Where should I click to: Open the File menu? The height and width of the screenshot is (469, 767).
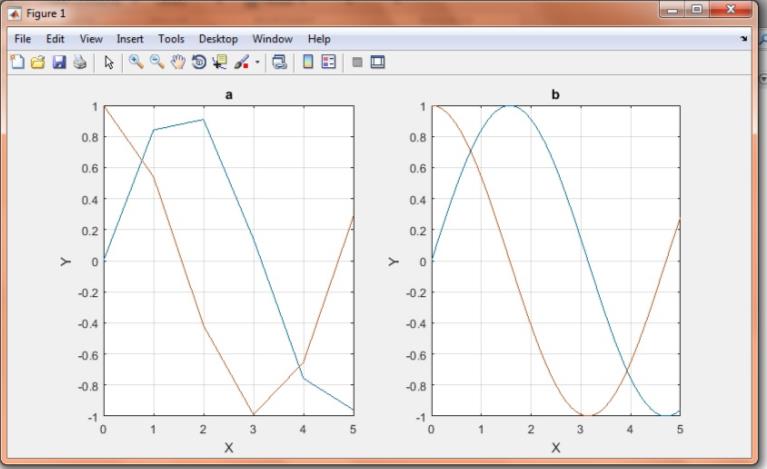click(x=23, y=39)
